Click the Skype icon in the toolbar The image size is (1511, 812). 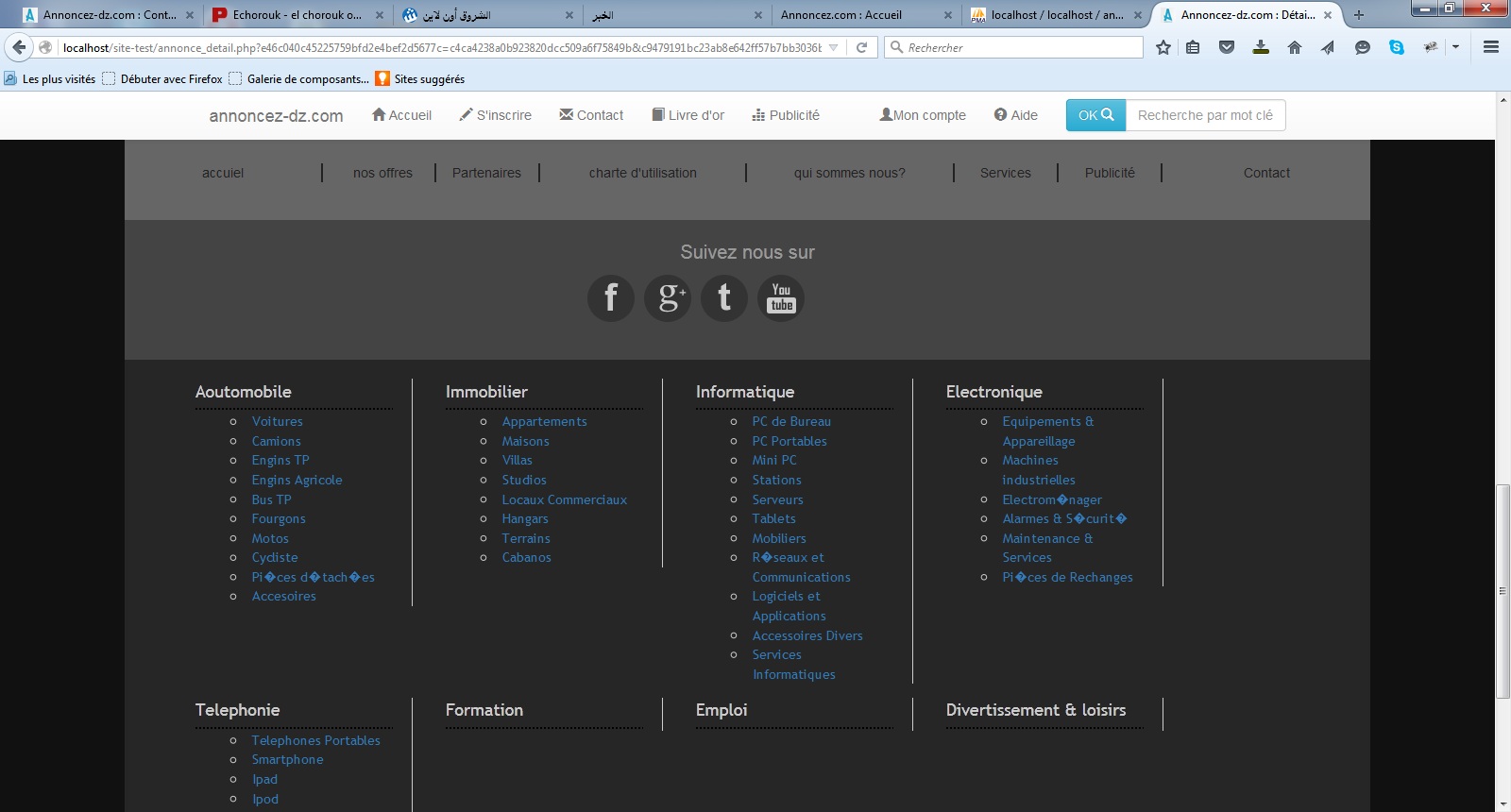pos(1397,47)
